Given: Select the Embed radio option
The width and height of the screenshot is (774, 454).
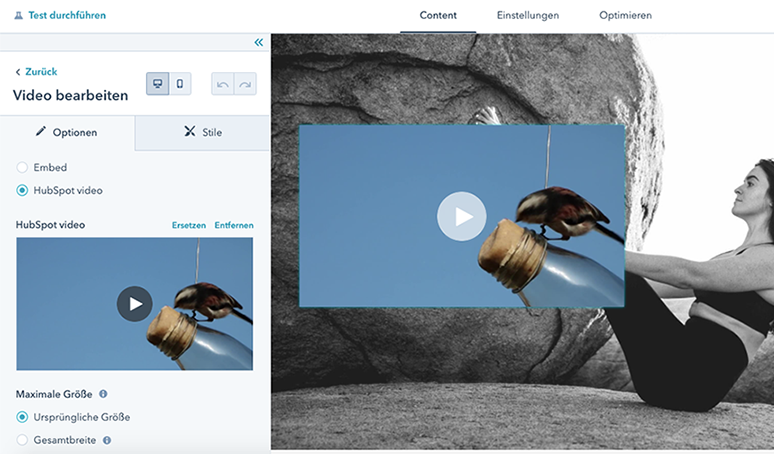Looking at the screenshot, I should tap(23, 167).
